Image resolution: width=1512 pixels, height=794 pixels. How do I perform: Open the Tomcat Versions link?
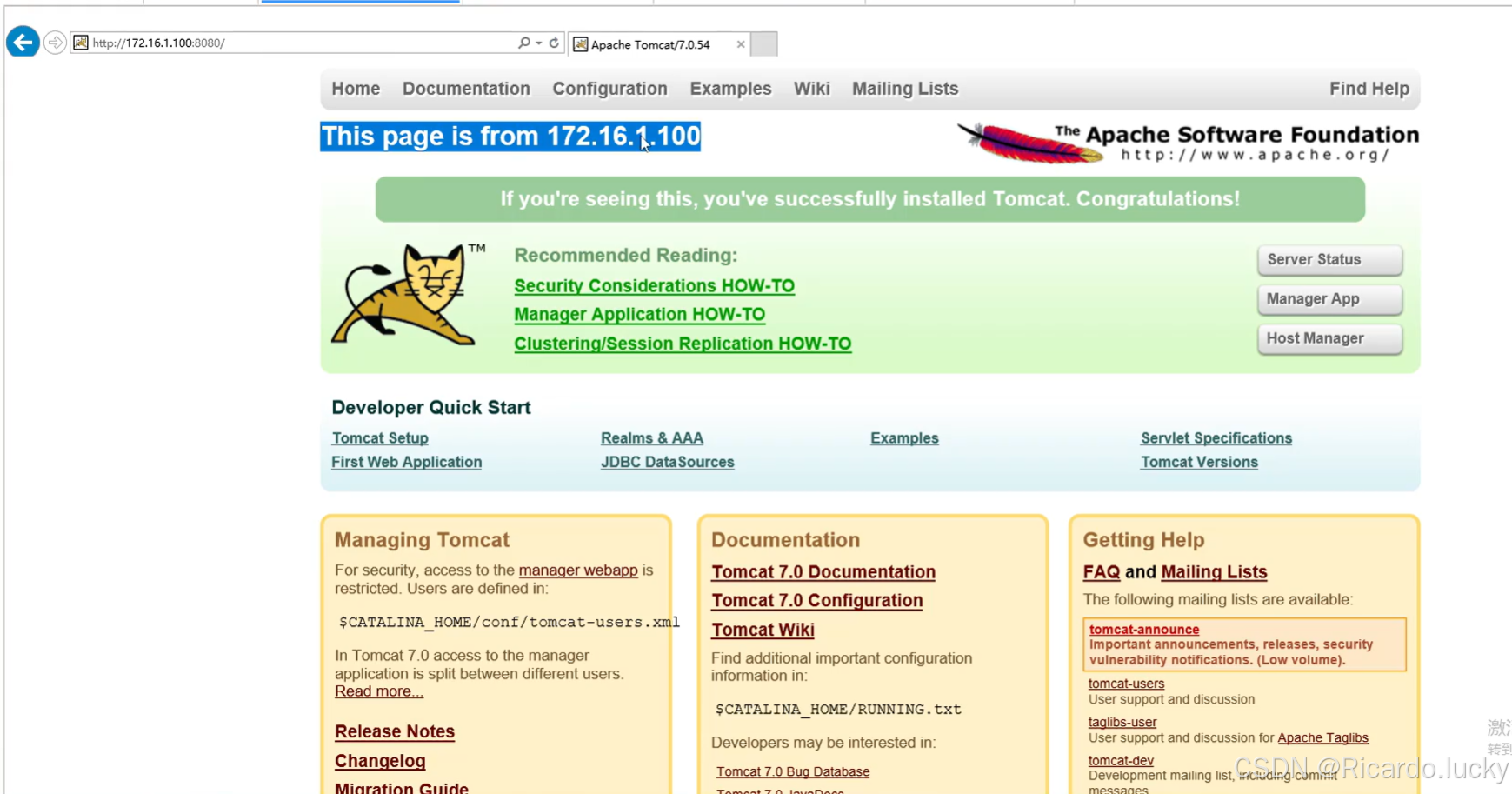coord(1199,462)
